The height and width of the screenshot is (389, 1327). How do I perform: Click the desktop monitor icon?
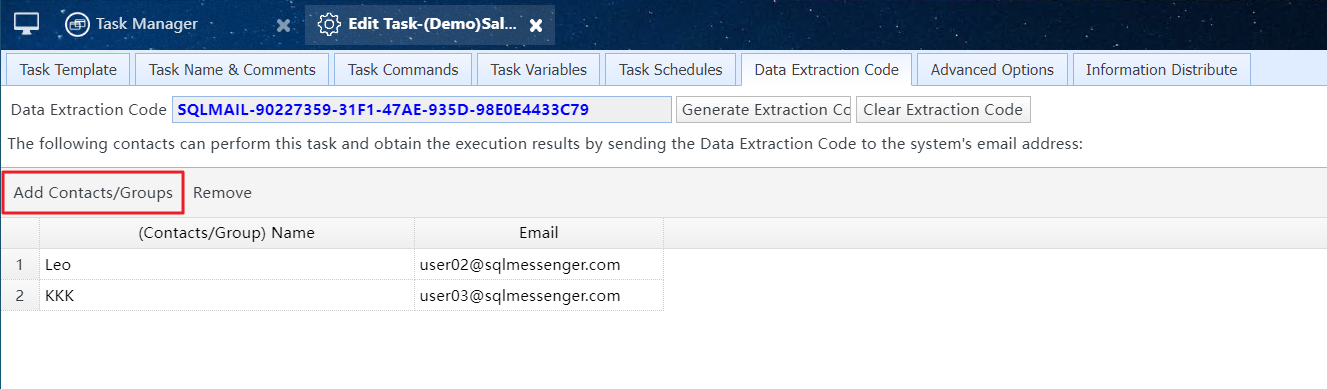26,24
